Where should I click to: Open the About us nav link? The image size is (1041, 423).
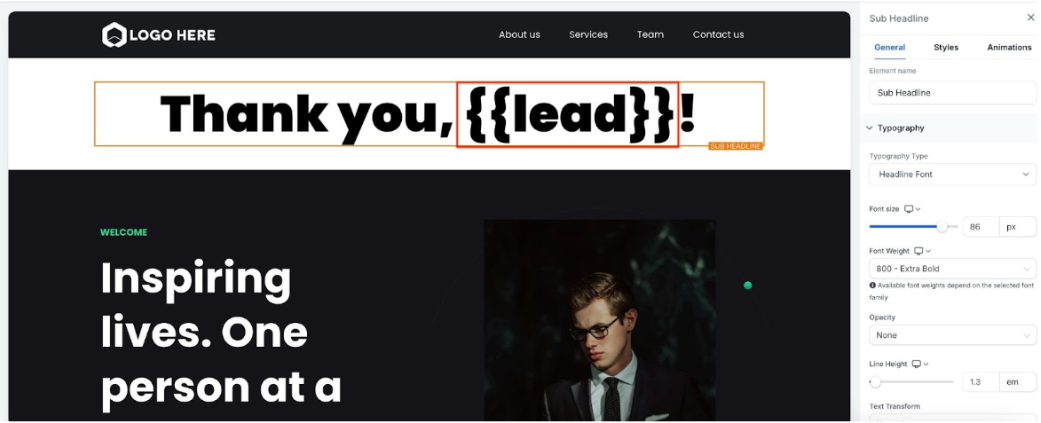pos(519,35)
